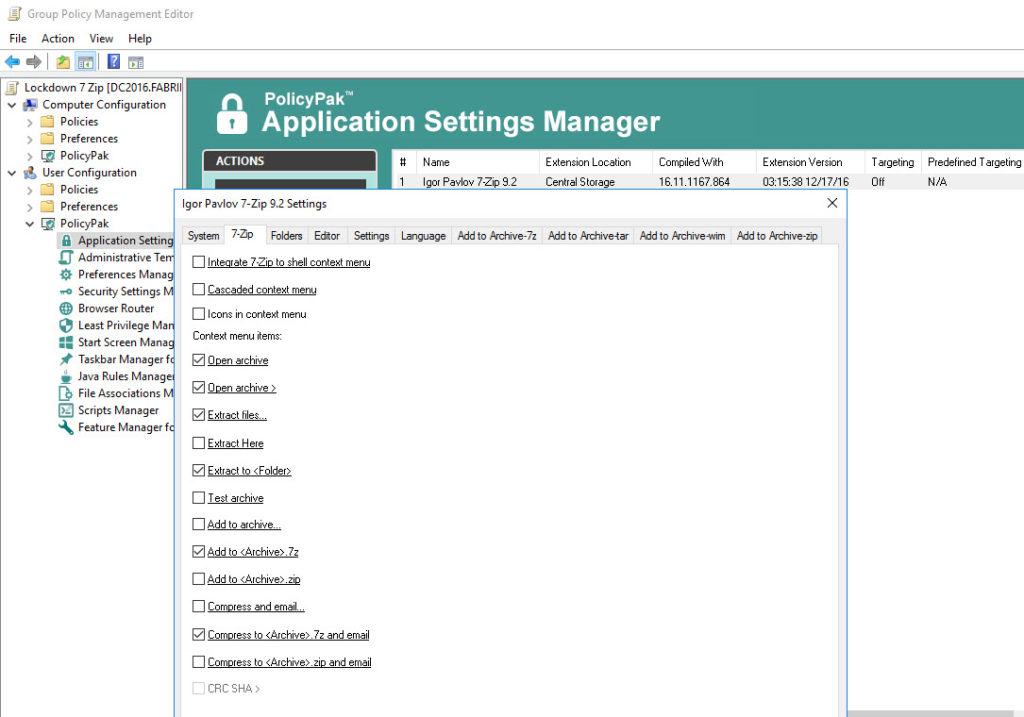Collapse the User Configuration node
Screen dimensions: 1024x717
pos(12,172)
